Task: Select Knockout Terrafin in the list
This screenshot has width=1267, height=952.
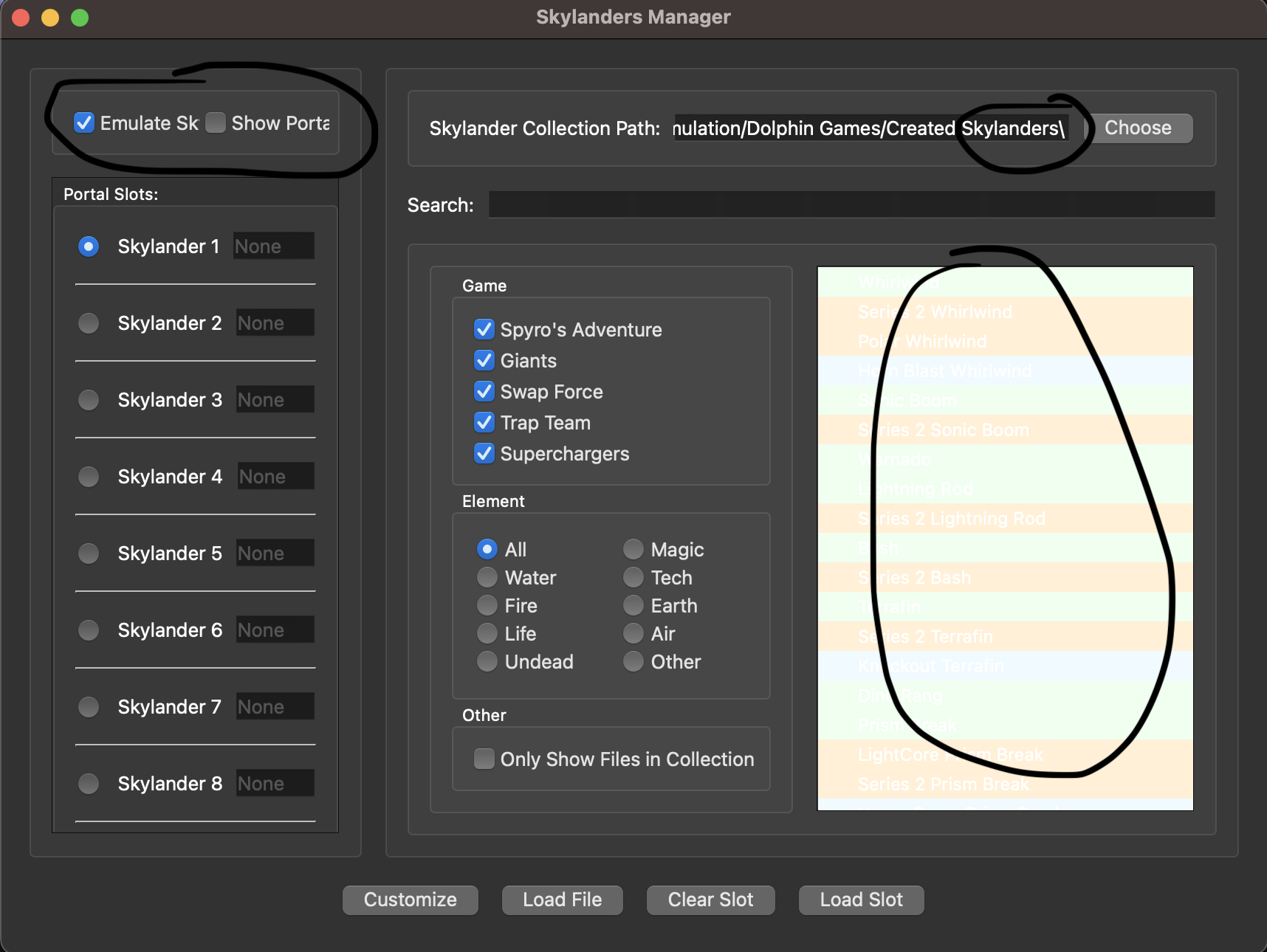Action: [1006, 666]
